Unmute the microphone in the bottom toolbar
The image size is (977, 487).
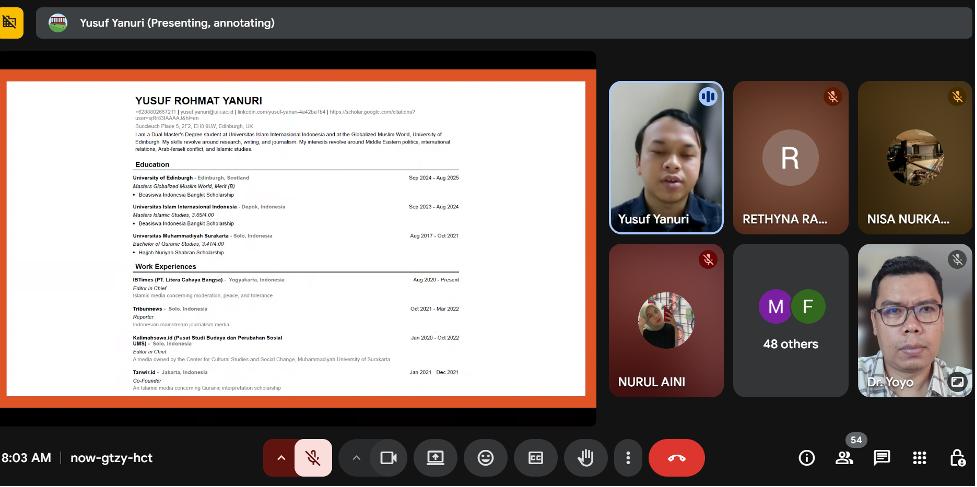tap(313, 458)
